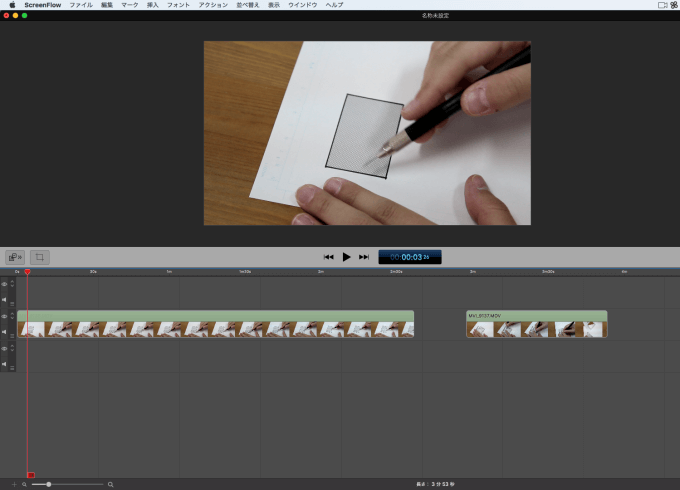Viewport: 680px width, 490px height.
Task: Open the ScreenFlow application menu
Action: [42, 5]
